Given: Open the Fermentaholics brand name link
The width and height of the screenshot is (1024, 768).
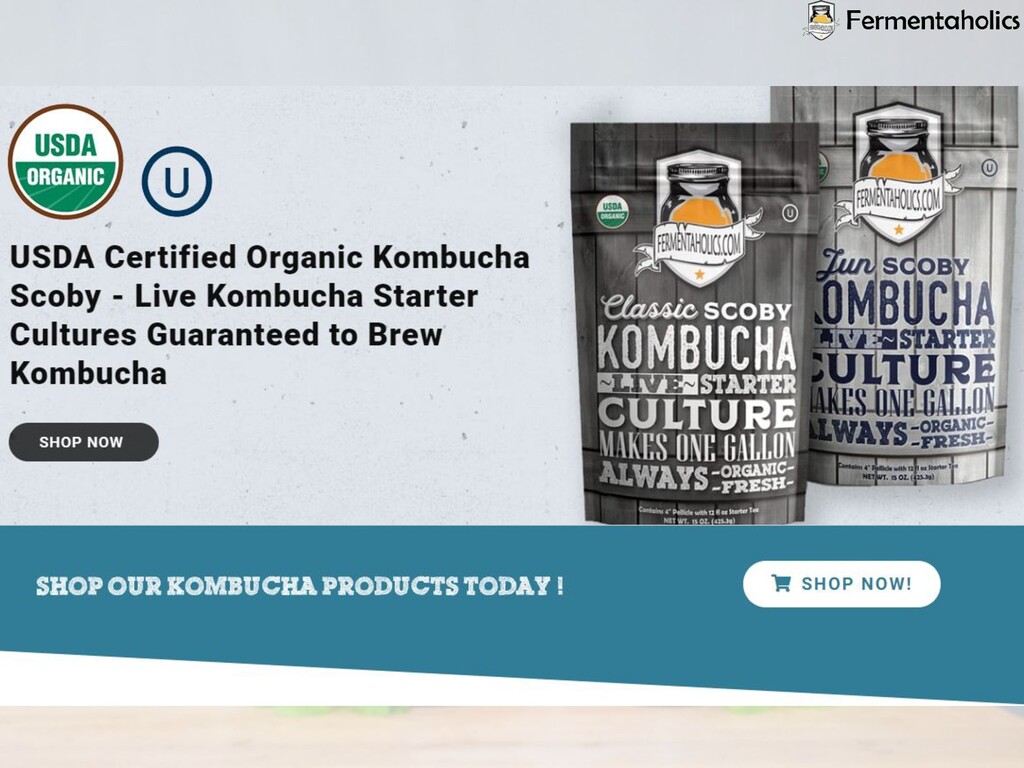Looking at the screenshot, I should (x=933, y=20).
